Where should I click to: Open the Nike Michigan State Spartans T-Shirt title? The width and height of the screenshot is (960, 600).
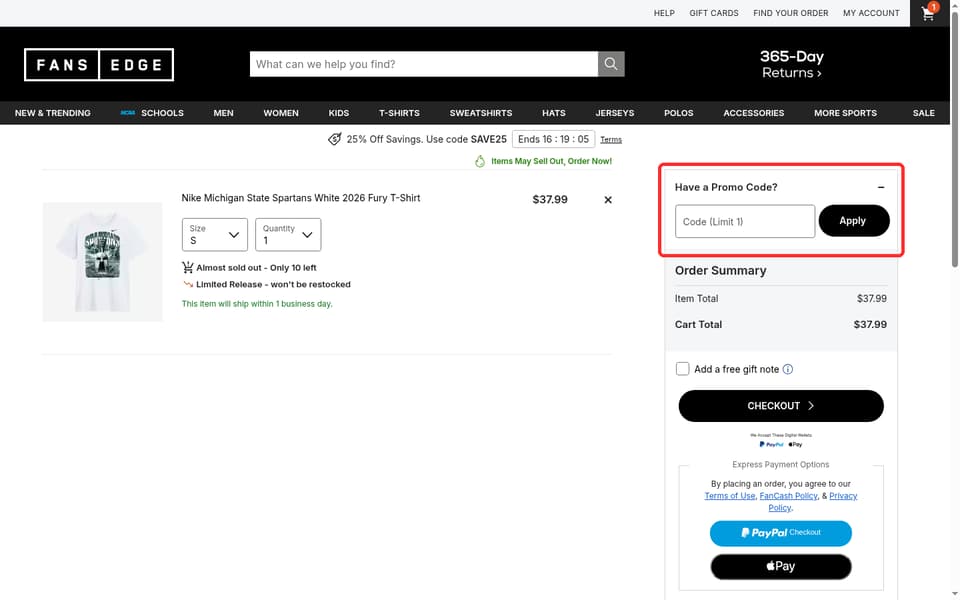coord(301,198)
